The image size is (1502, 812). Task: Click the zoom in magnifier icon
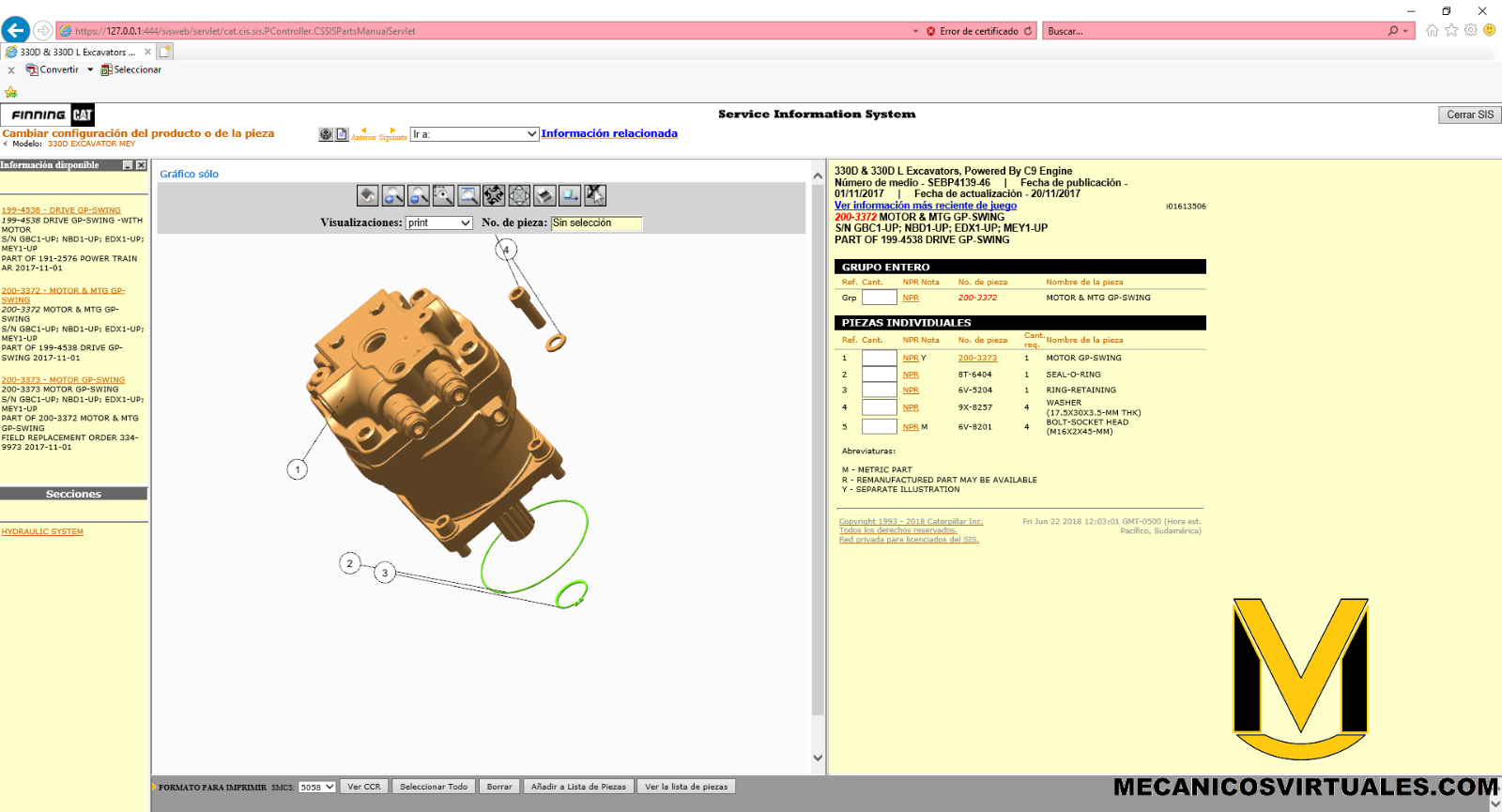pyautogui.click(x=393, y=195)
